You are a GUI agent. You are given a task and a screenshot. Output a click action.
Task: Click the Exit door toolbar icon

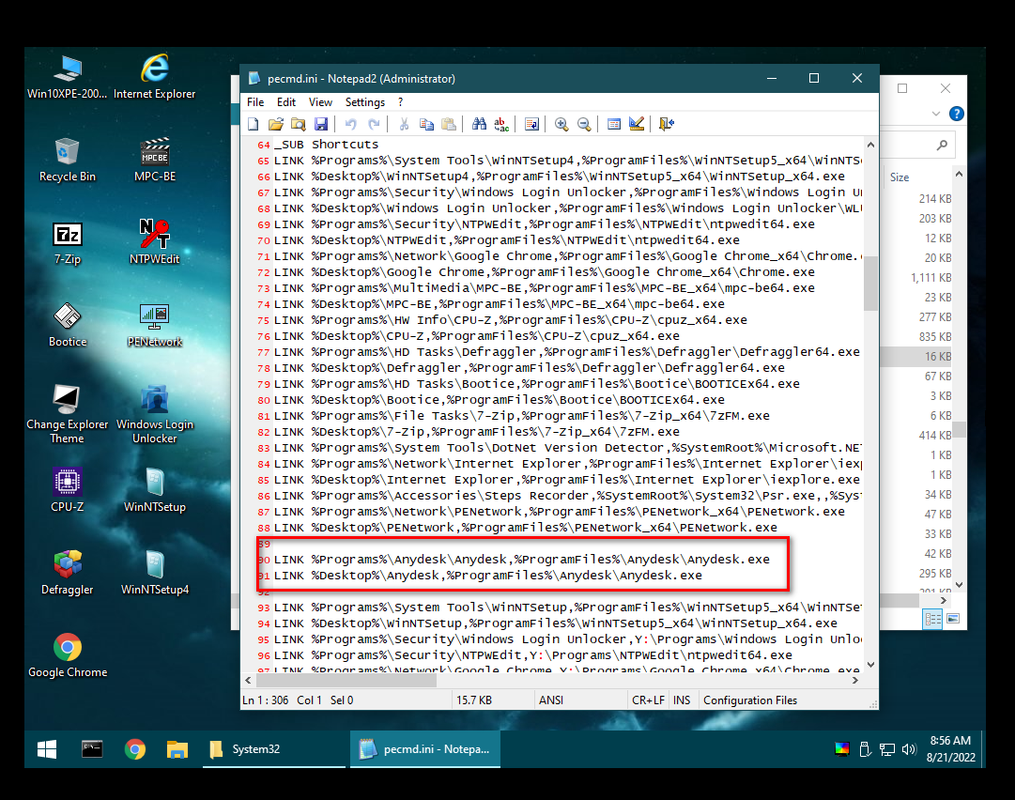point(666,124)
